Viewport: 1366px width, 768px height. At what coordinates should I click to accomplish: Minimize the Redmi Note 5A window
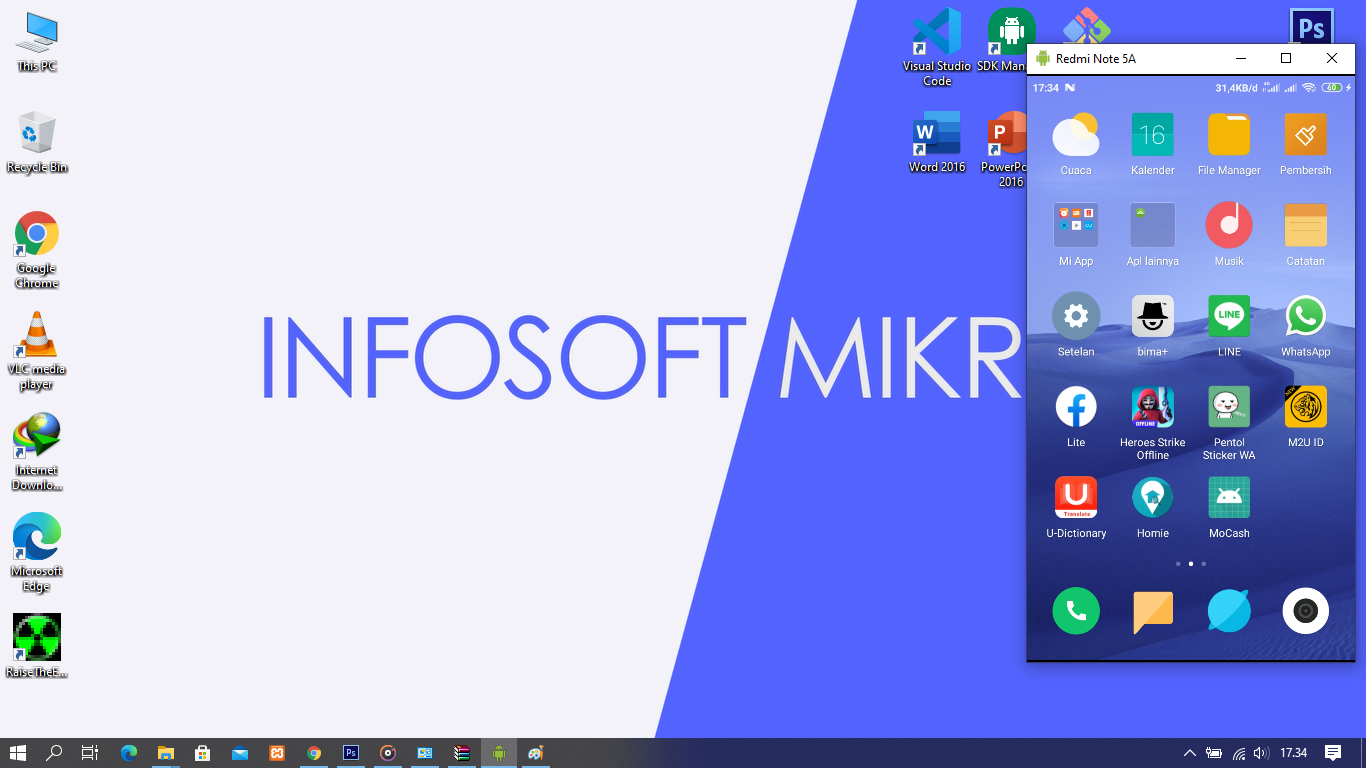(1240, 58)
